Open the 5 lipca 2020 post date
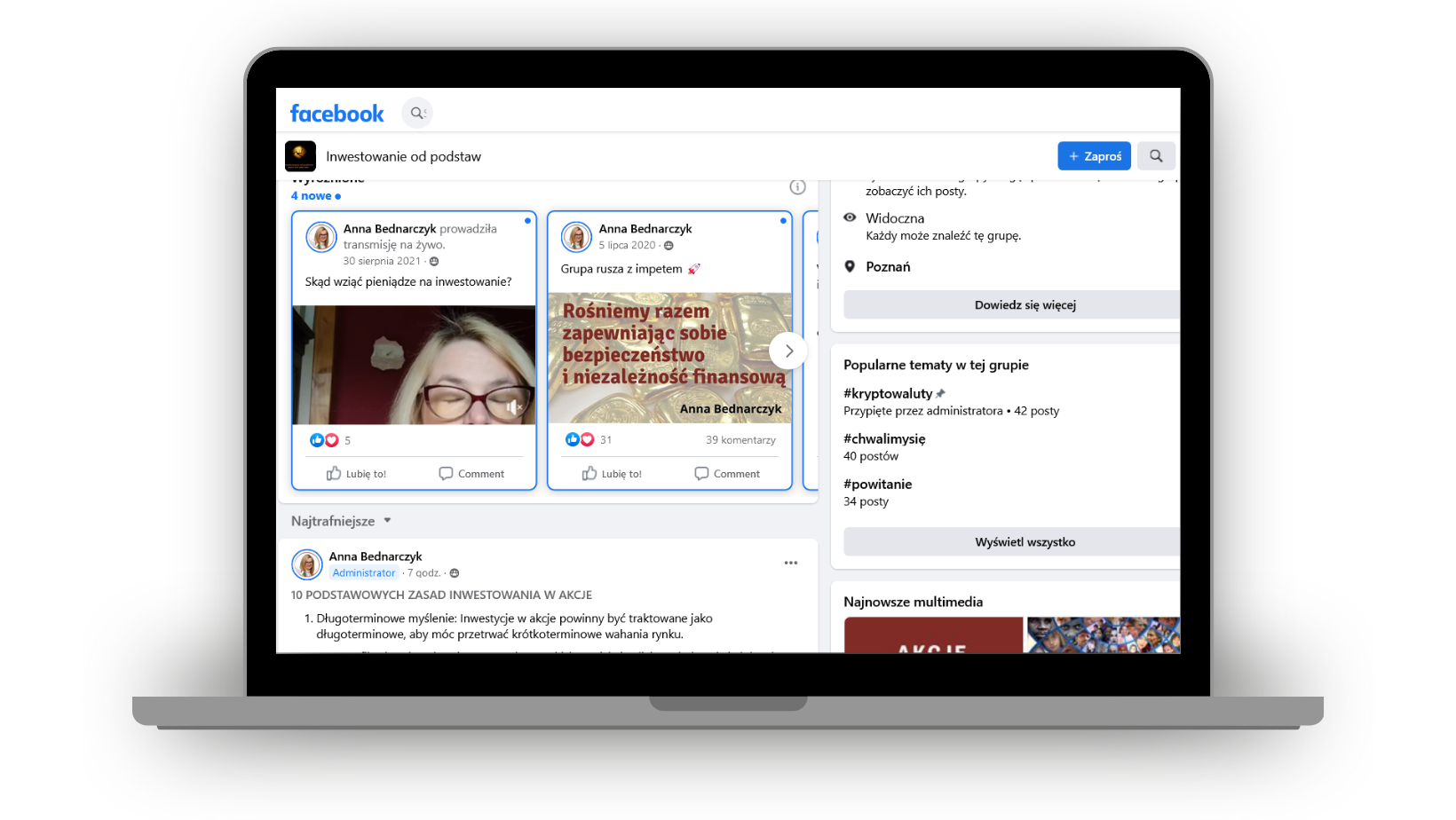This screenshot has height=820, width=1456. click(627, 246)
